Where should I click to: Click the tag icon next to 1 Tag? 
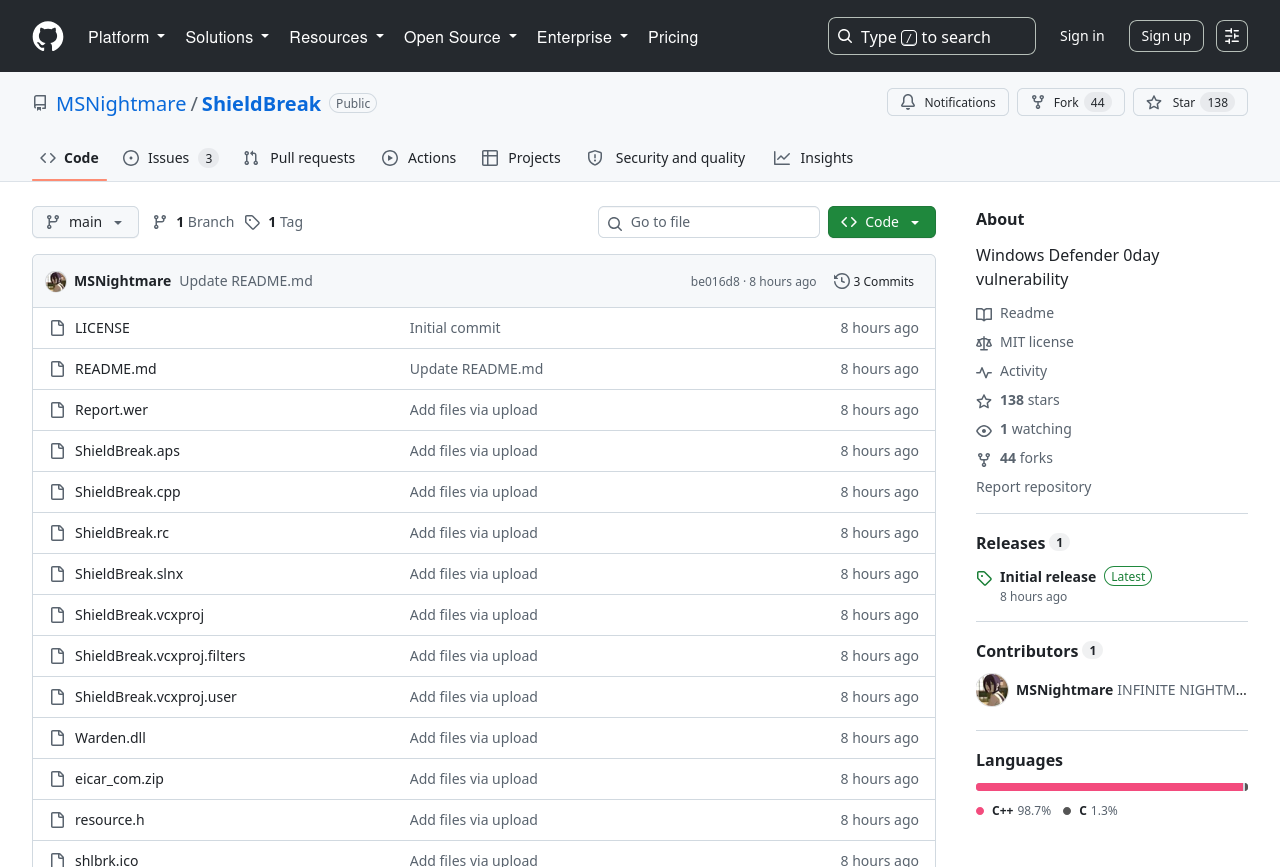click(252, 222)
